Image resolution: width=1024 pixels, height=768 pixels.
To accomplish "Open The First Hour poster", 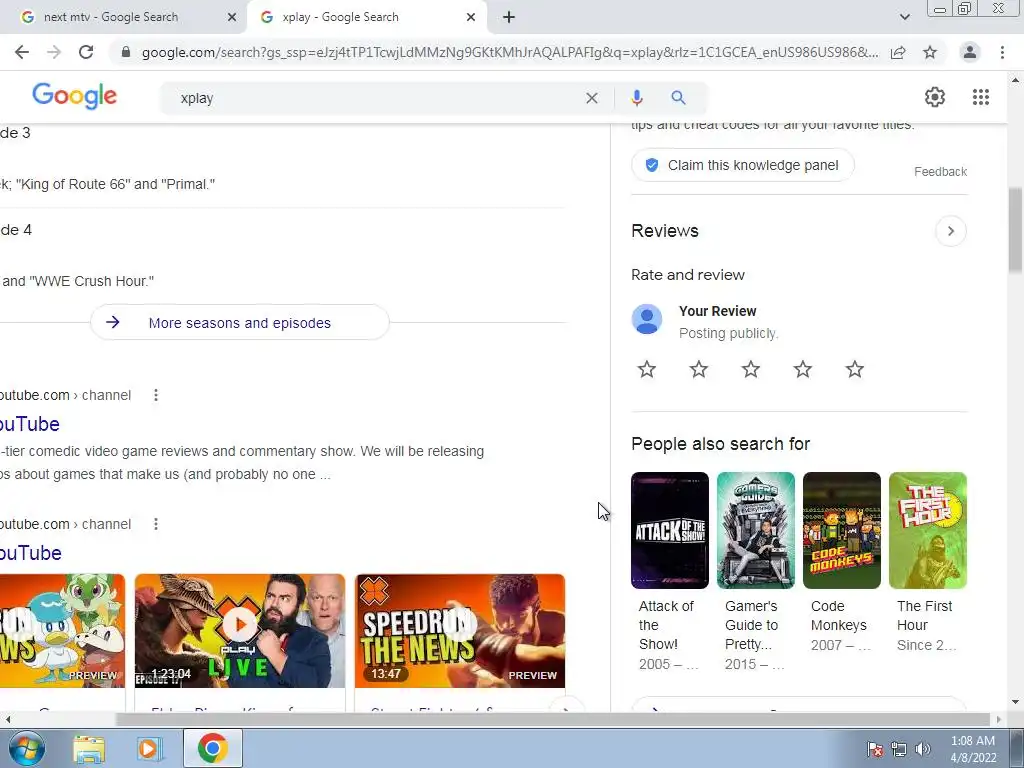I will coord(927,530).
